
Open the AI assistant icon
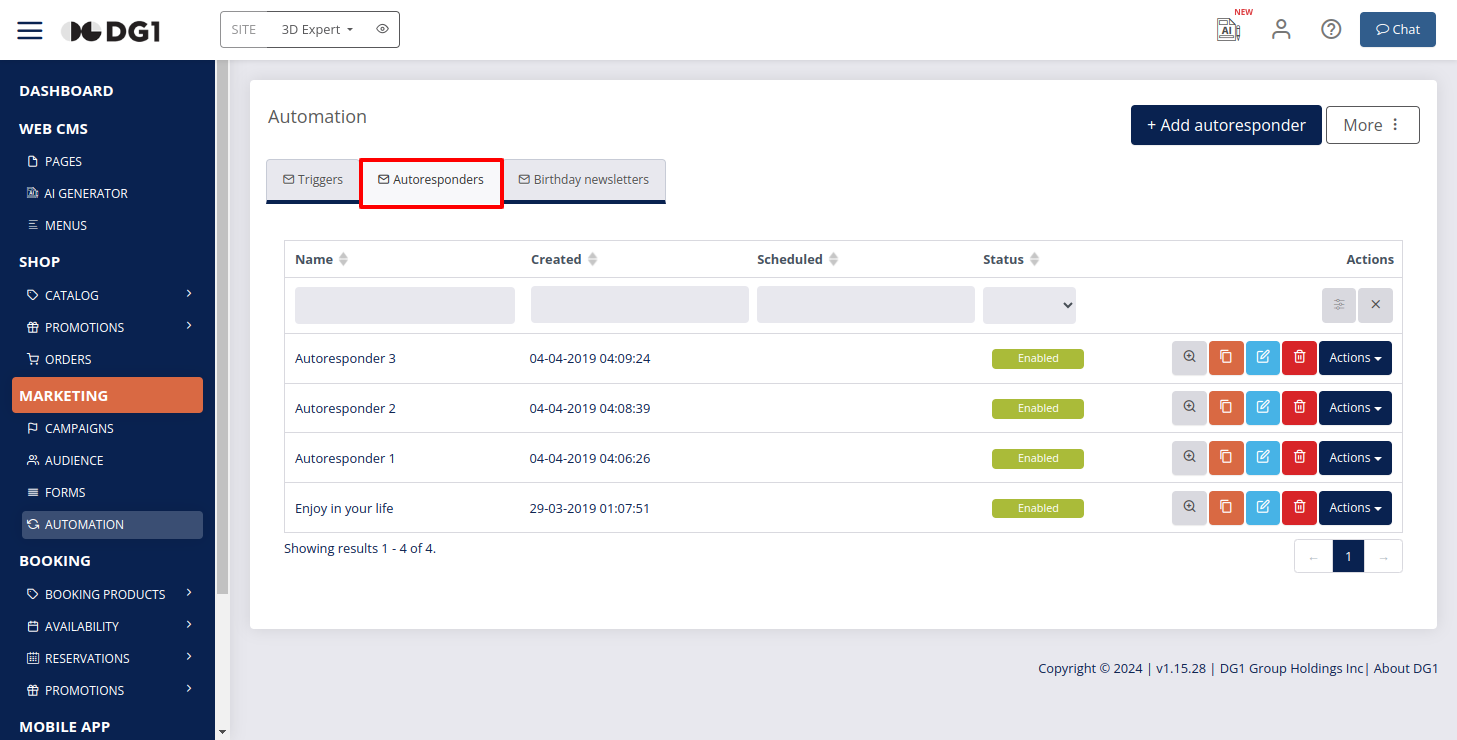pyautogui.click(x=1228, y=29)
